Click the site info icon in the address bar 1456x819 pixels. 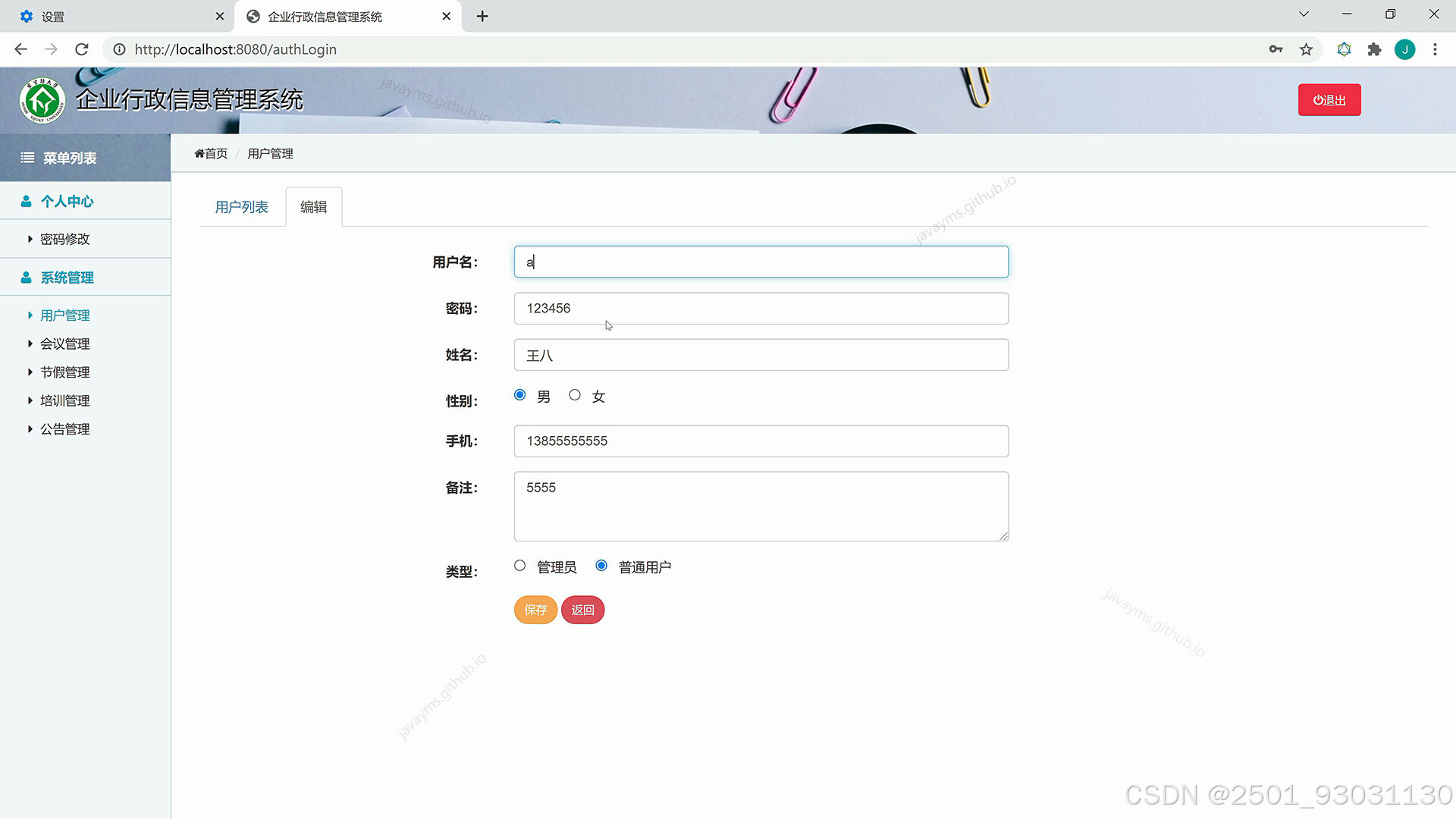[119, 49]
